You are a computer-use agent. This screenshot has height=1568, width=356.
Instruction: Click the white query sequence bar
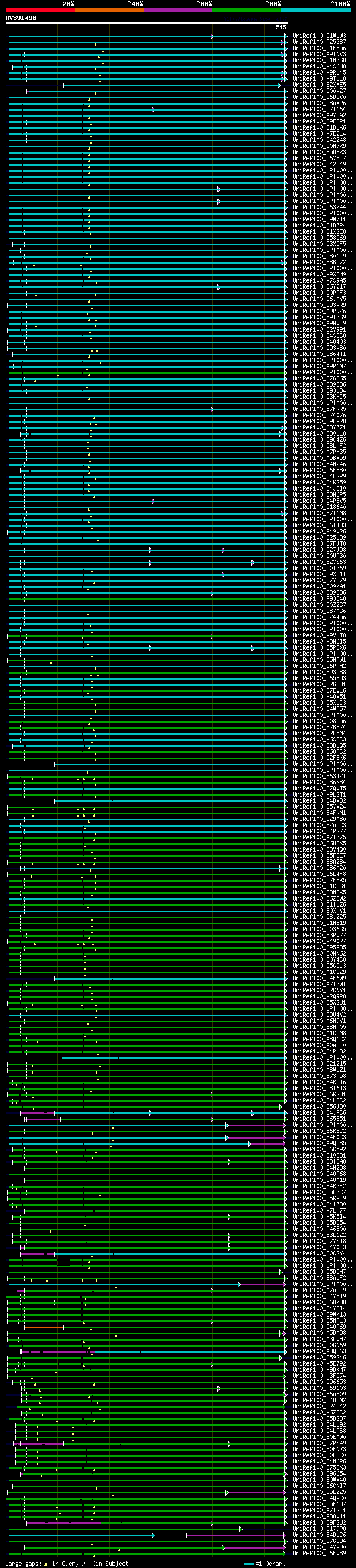146,23
